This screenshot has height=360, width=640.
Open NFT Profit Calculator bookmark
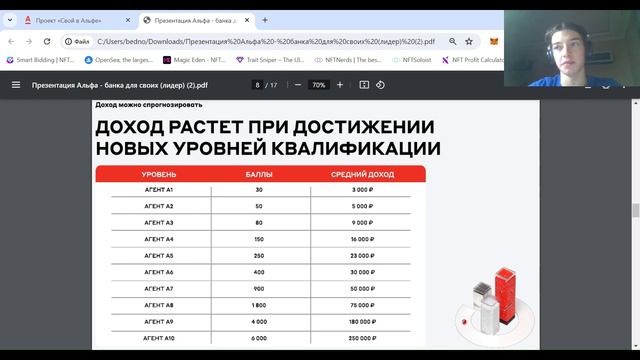pyautogui.click(x=473, y=60)
